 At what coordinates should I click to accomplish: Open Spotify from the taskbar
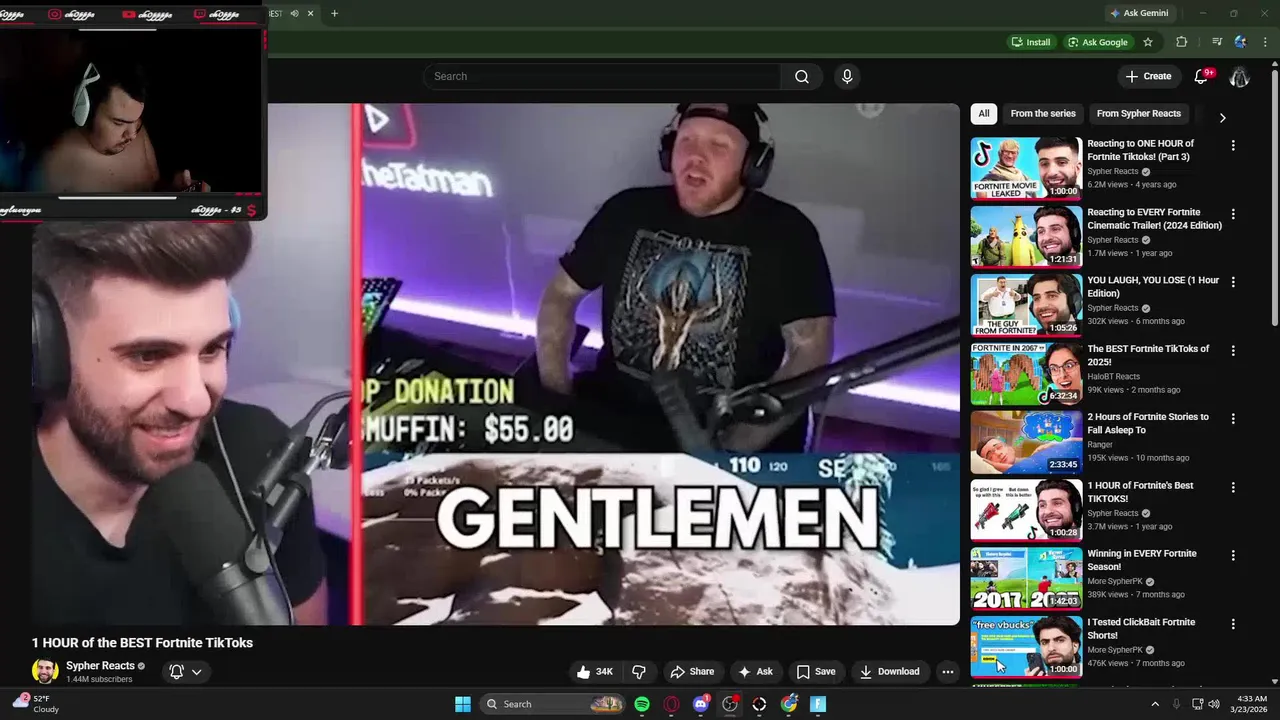[642, 704]
